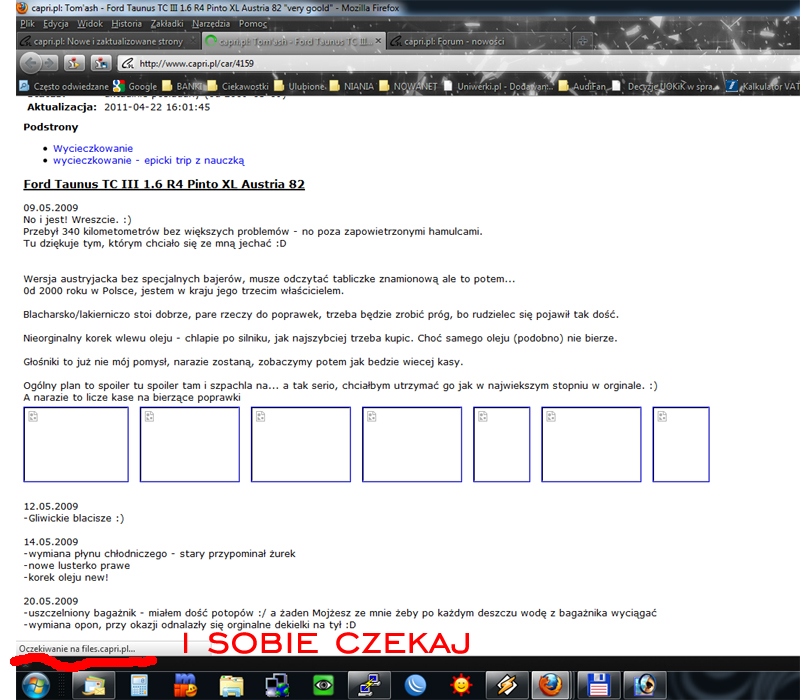Open the NOWANET bookmark folder
Screen dimensions: 800x700
point(408,86)
